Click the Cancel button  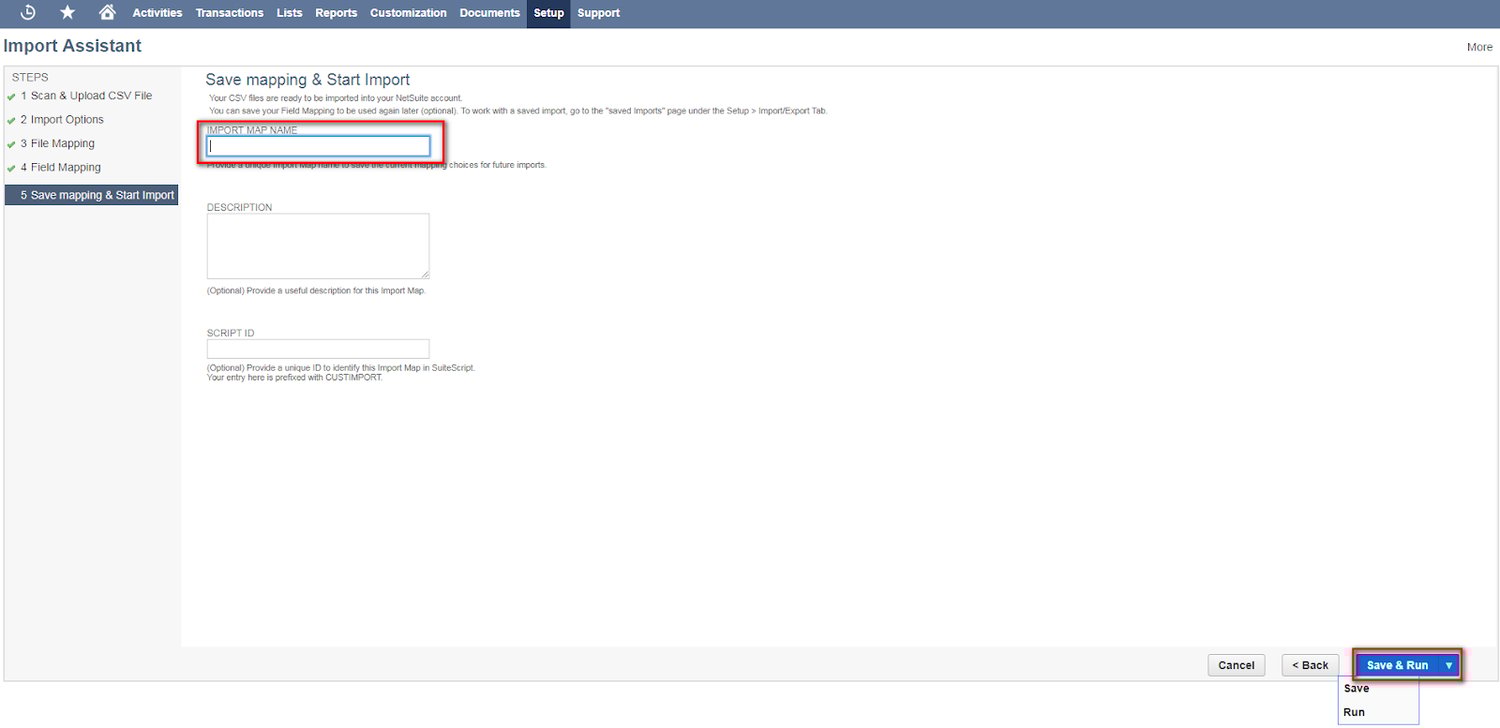tap(1236, 664)
